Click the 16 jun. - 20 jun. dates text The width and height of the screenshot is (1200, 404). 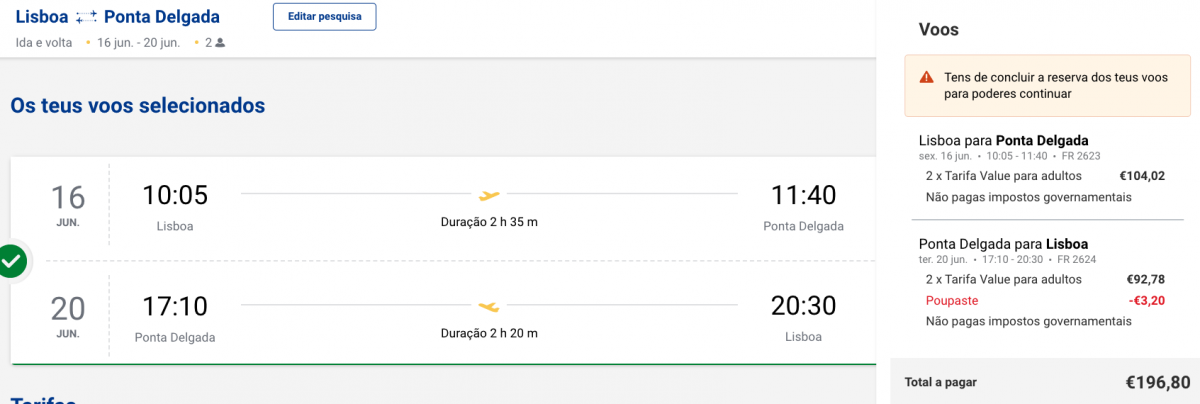pos(138,43)
